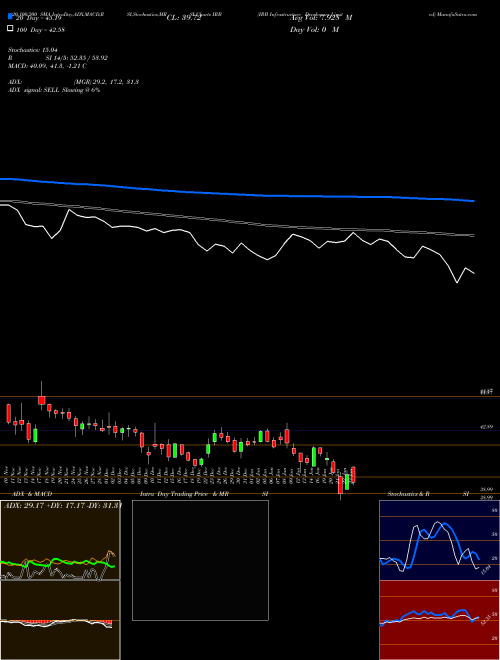The width and height of the screenshot is (500, 660).
Task: Click the 'ADX & MACD' panel title
Action: coord(32,494)
